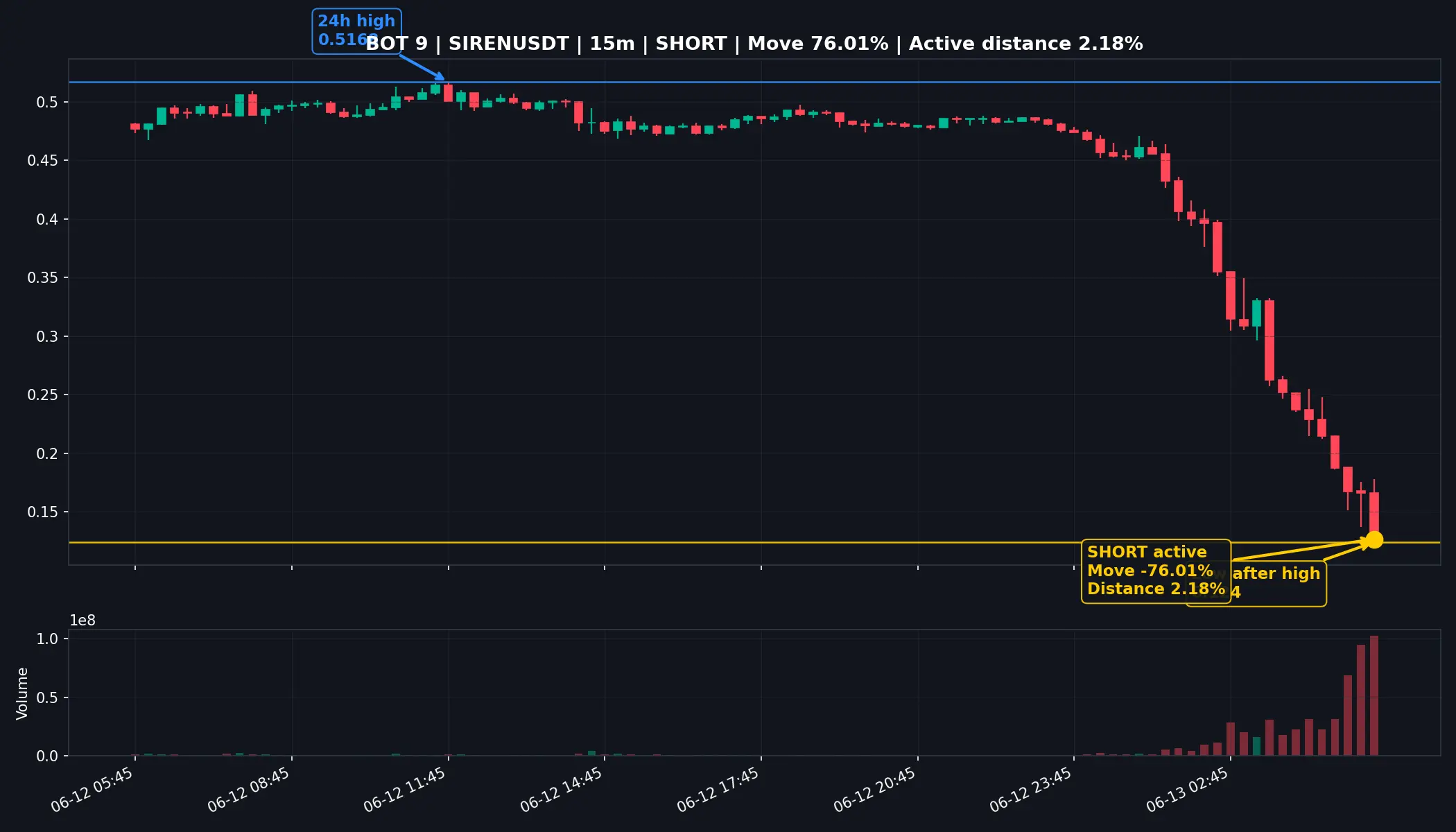Click the 0.25 price axis label
The width and height of the screenshot is (1456, 832).
pyautogui.click(x=43, y=395)
